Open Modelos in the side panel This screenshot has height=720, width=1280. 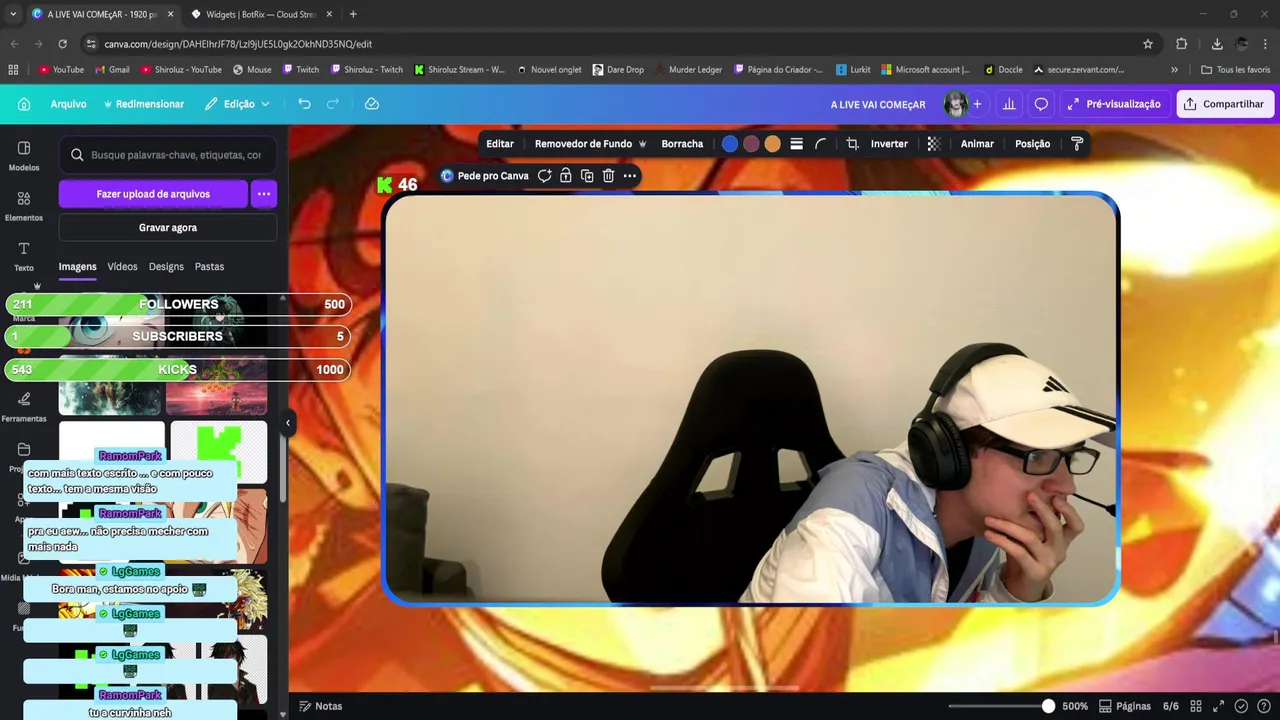click(x=24, y=156)
